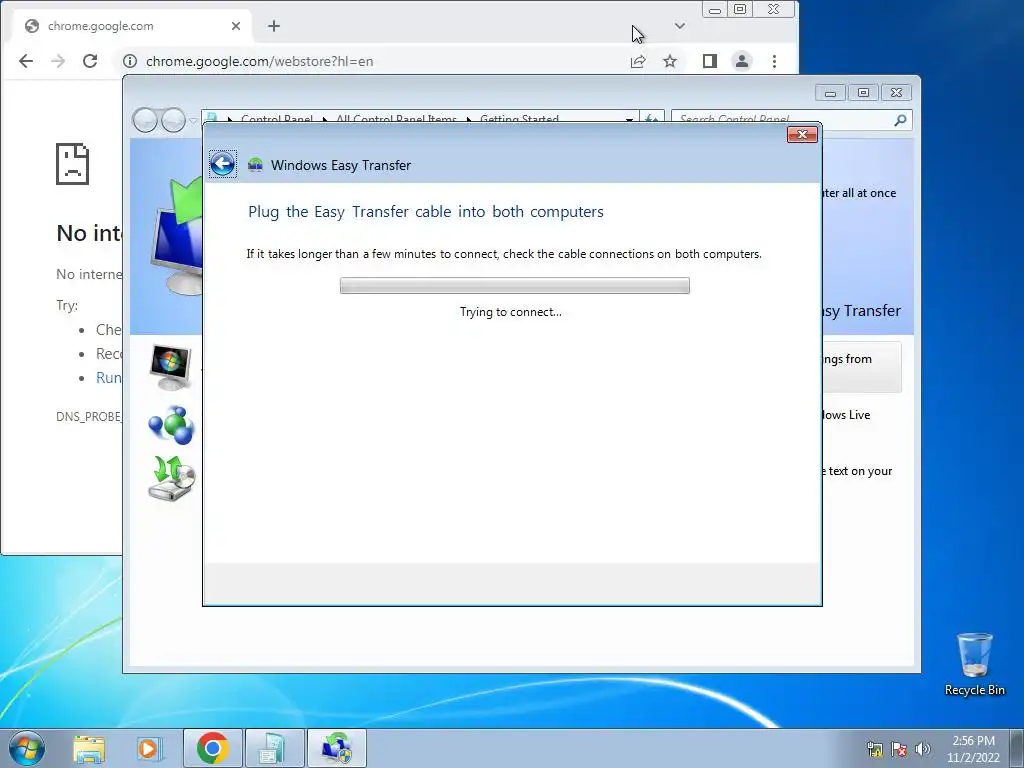The width and height of the screenshot is (1024, 768).
Task: Switch to Control Panel taskbar button
Action: click(274, 748)
